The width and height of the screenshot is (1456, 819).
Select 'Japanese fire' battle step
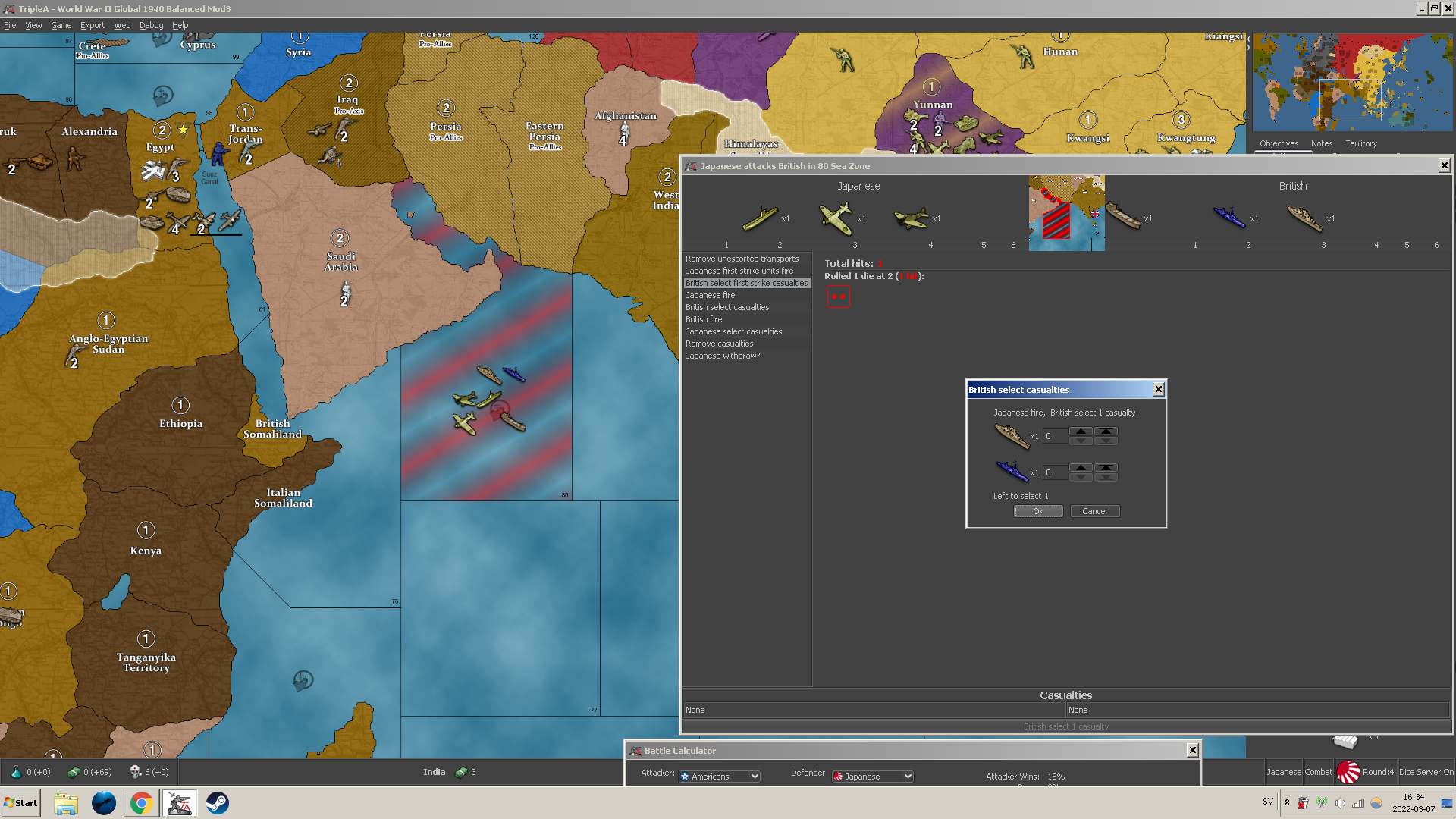pos(747,295)
